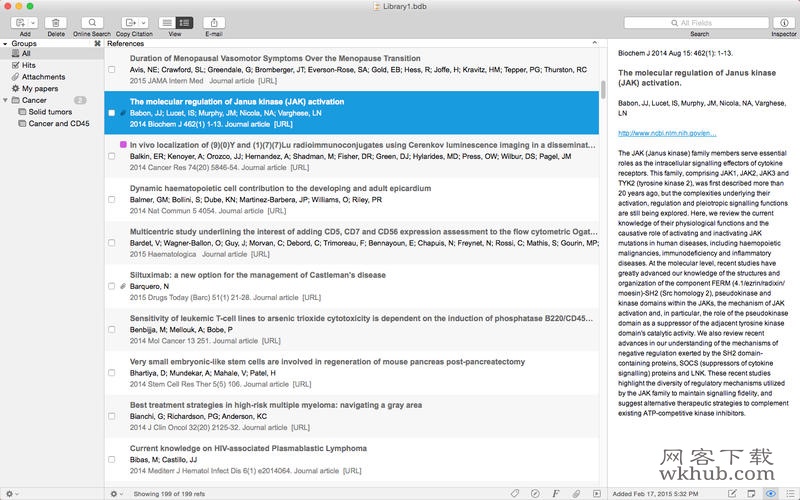This screenshot has height=500, width=800.
Task: Click the compass icon in status bar
Action: click(x=535, y=493)
